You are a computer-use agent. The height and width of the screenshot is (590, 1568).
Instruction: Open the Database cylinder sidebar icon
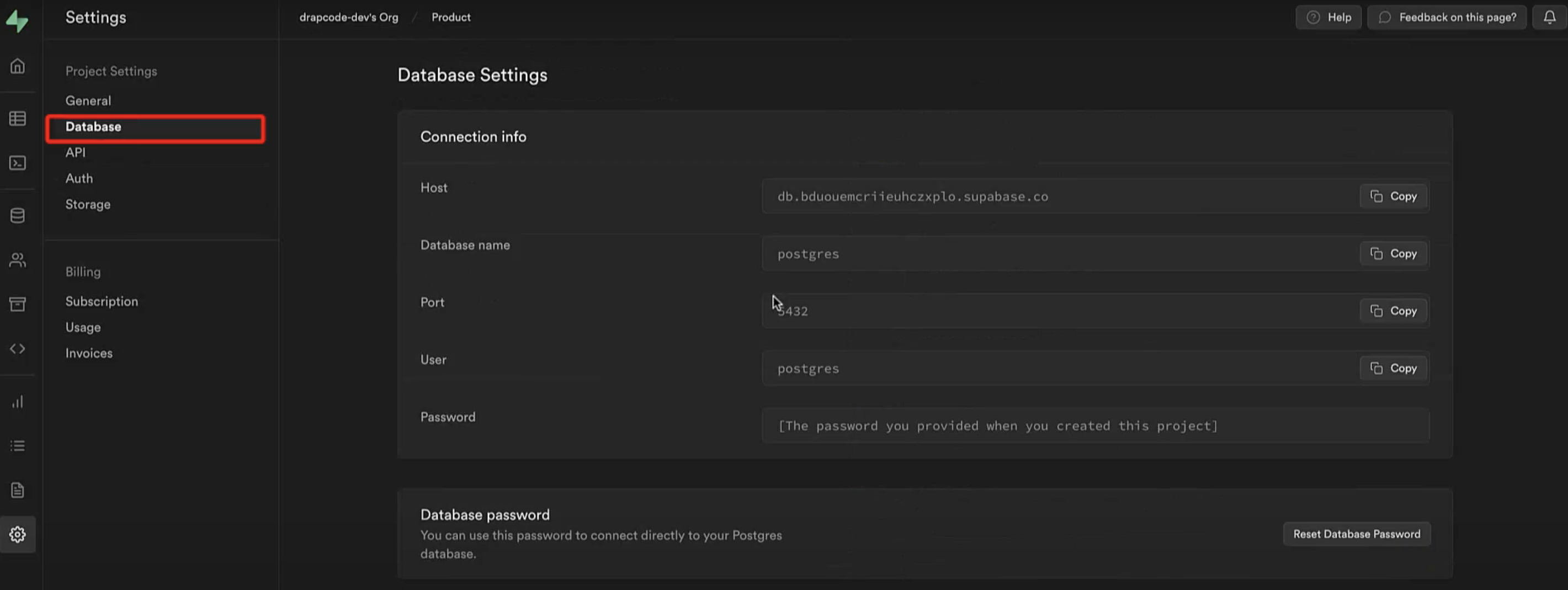[x=18, y=215]
